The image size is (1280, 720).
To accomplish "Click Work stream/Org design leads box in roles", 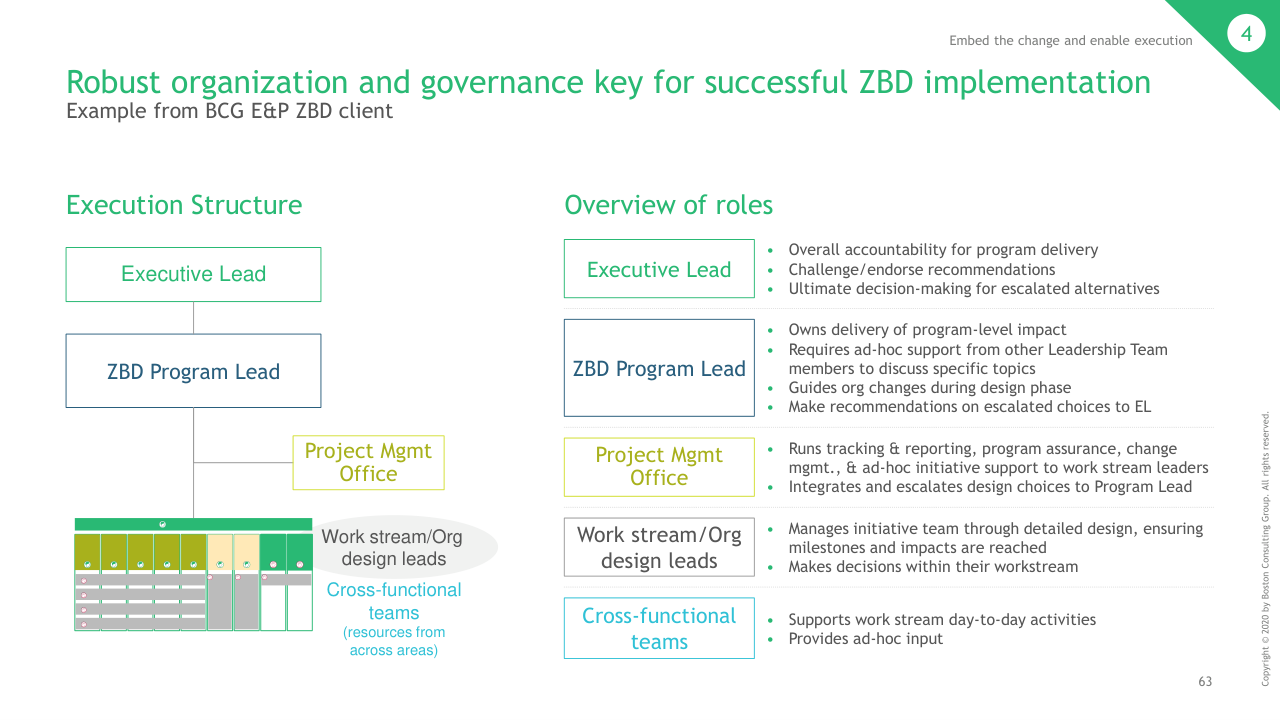I will point(659,547).
